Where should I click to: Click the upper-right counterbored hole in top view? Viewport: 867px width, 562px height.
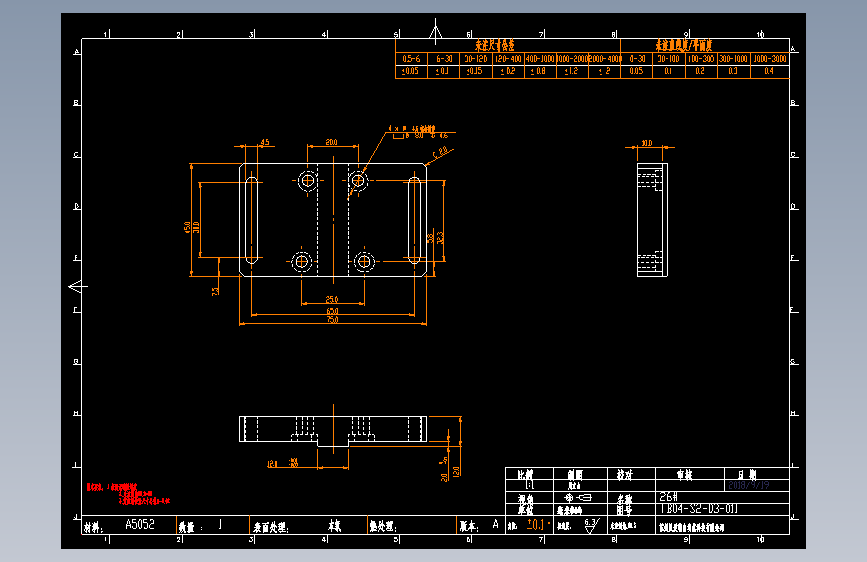358,180
